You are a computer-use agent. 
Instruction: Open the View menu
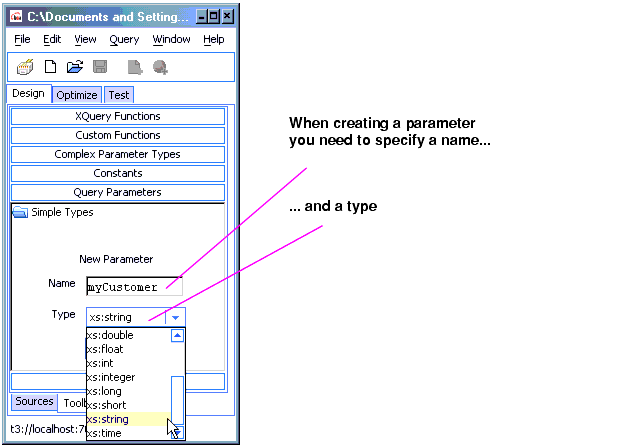(85, 39)
